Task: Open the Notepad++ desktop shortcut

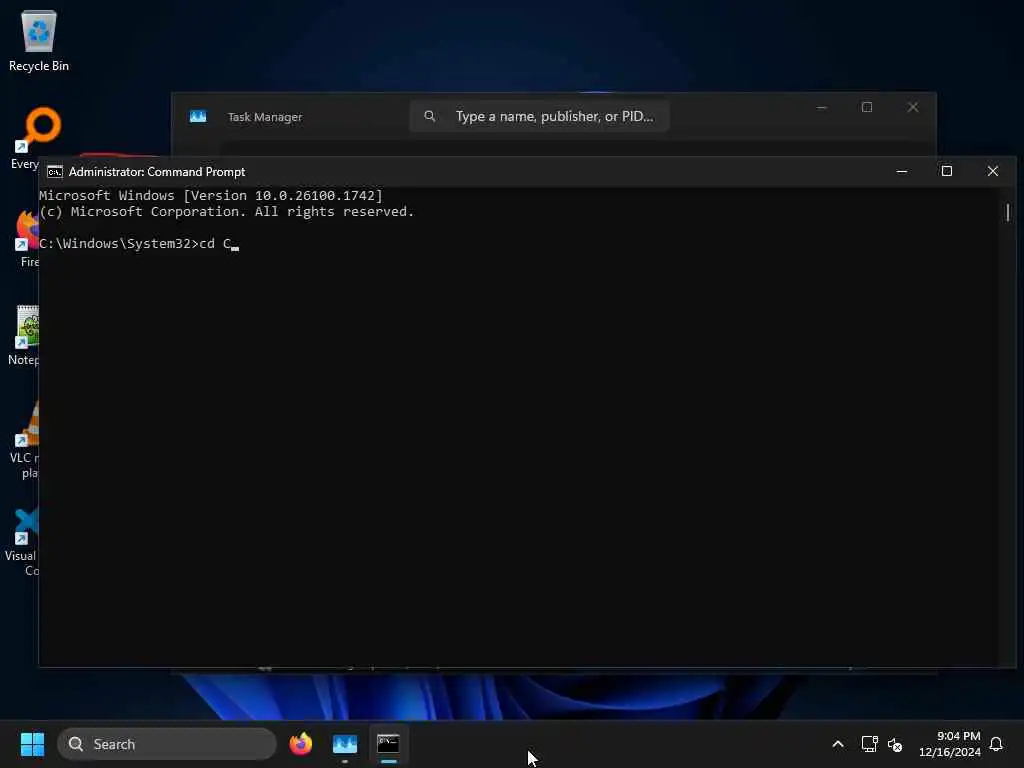Action: pyautogui.click(x=25, y=336)
